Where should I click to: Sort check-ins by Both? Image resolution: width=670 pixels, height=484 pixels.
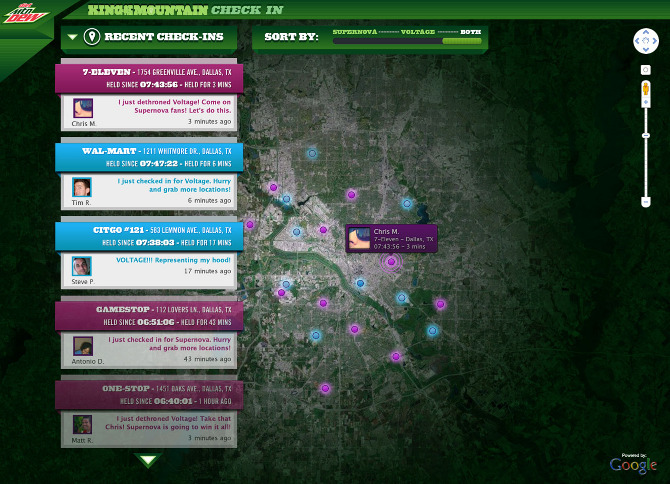470,32
